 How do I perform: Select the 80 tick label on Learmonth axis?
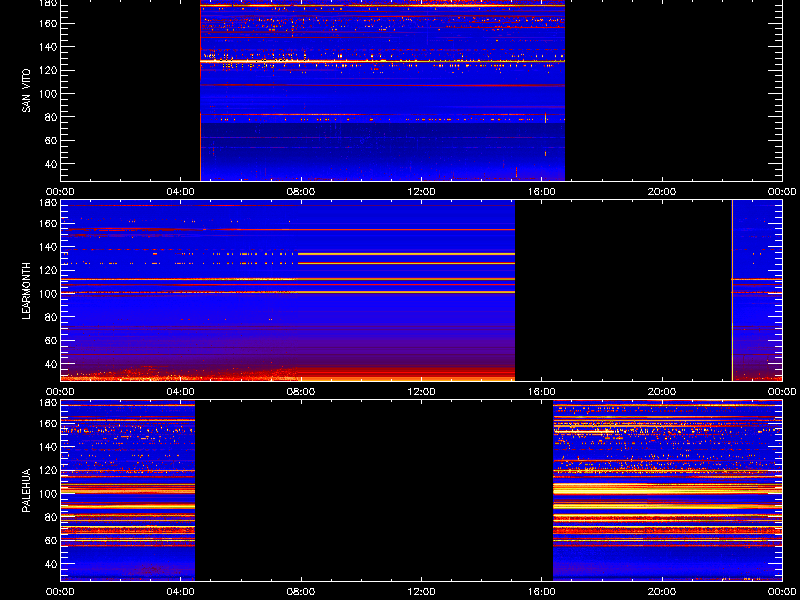pyautogui.click(x=51, y=317)
